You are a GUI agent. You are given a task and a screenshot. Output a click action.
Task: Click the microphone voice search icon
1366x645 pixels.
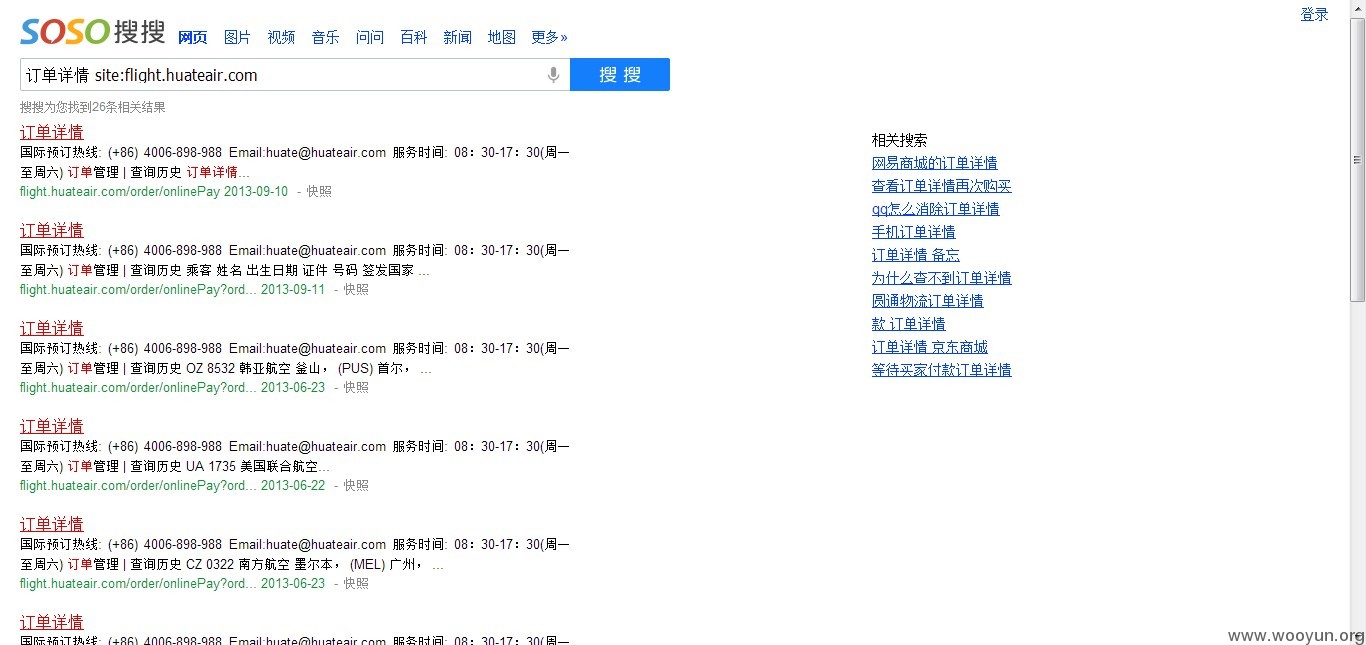(553, 75)
